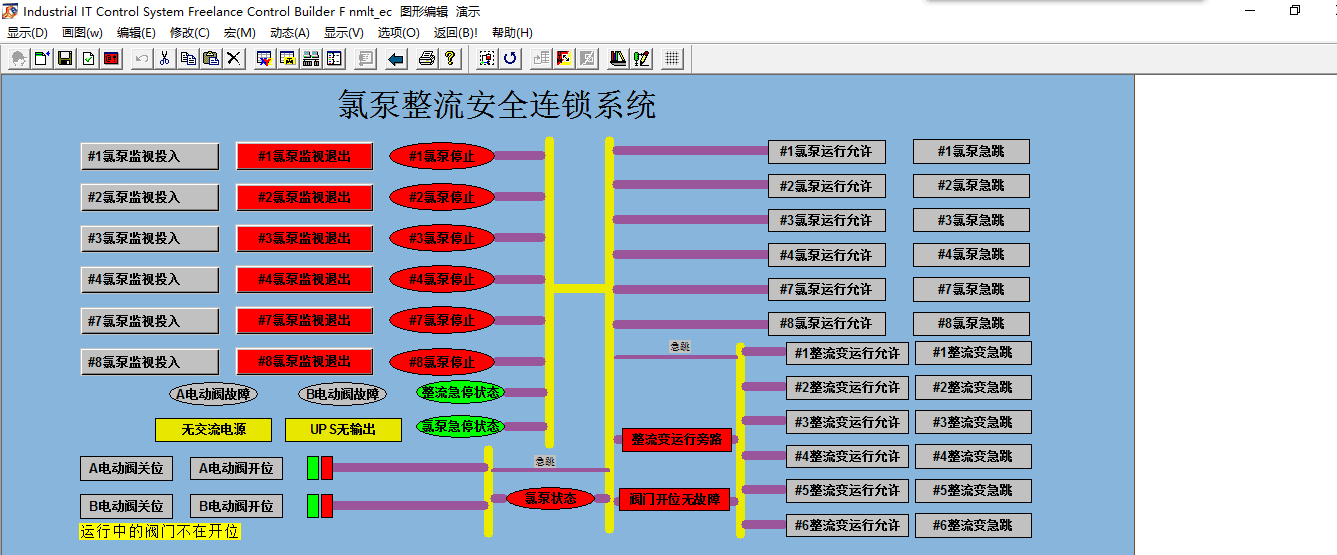Click the A电动阀开位 box
The height and width of the screenshot is (555, 1337).
click(x=236, y=468)
